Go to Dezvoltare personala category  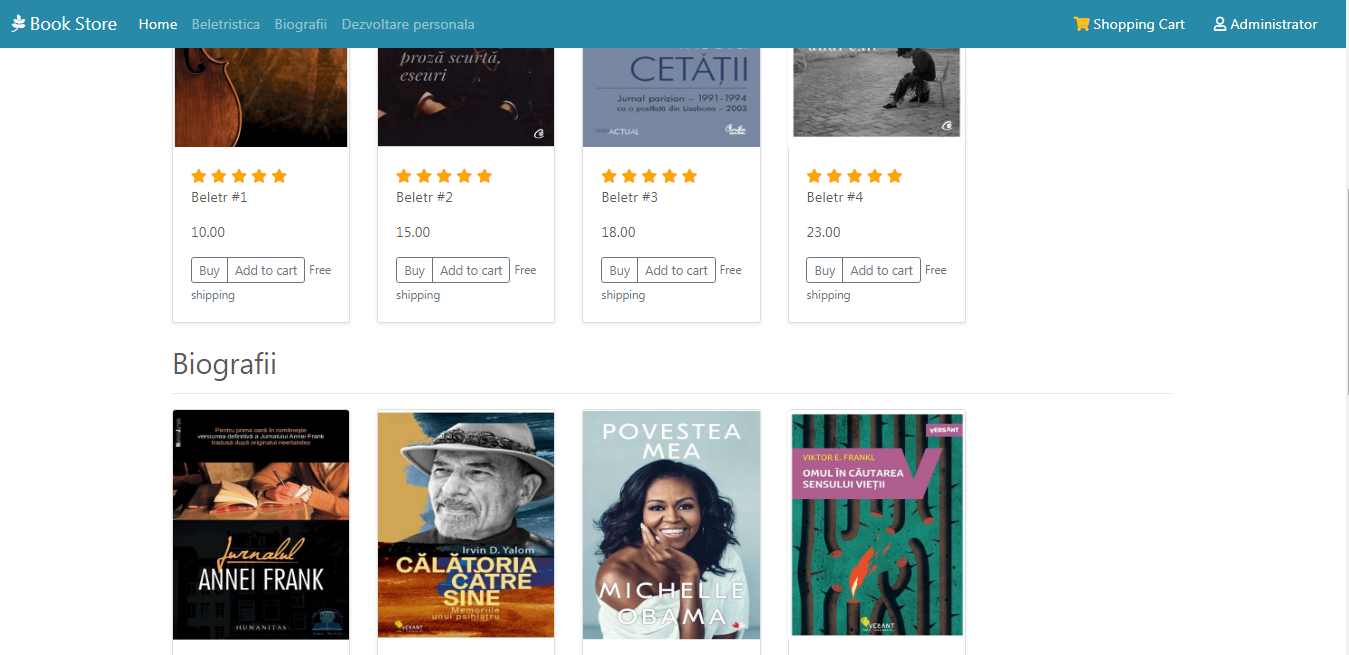pyautogui.click(x=408, y=24)
